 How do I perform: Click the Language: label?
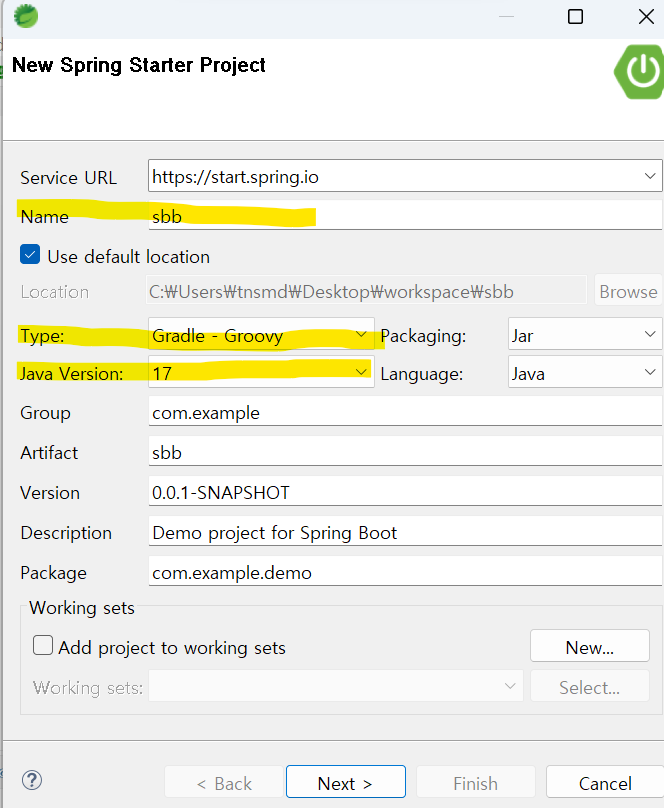coord(422,374)
